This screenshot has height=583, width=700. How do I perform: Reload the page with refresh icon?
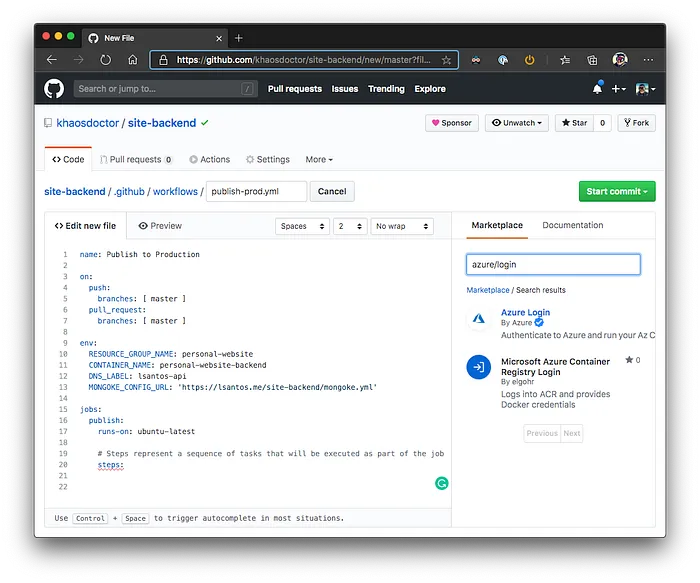point(105,60)
